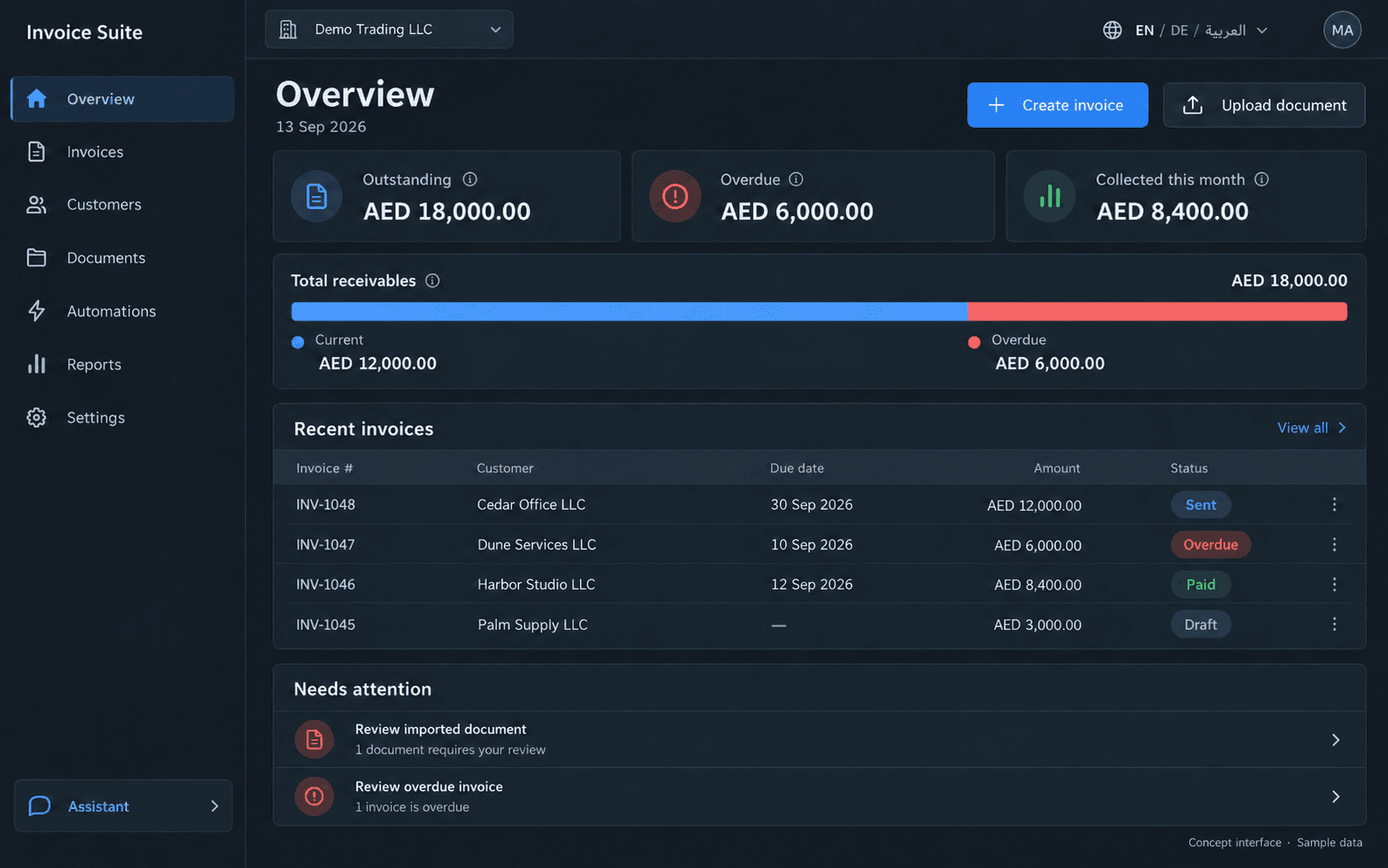Expand the Assistant panel arrow
This screenshot has width=1388, height=868.
[x=214, y=806]
